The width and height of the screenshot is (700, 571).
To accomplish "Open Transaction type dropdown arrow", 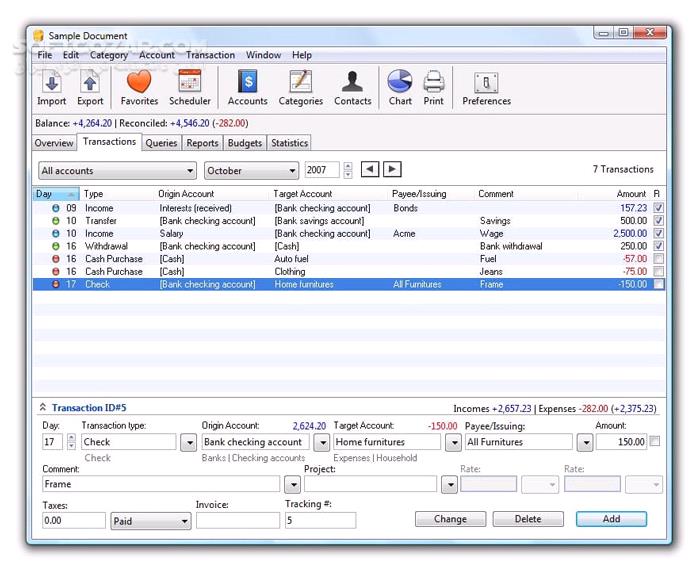I will click(189, 443).
